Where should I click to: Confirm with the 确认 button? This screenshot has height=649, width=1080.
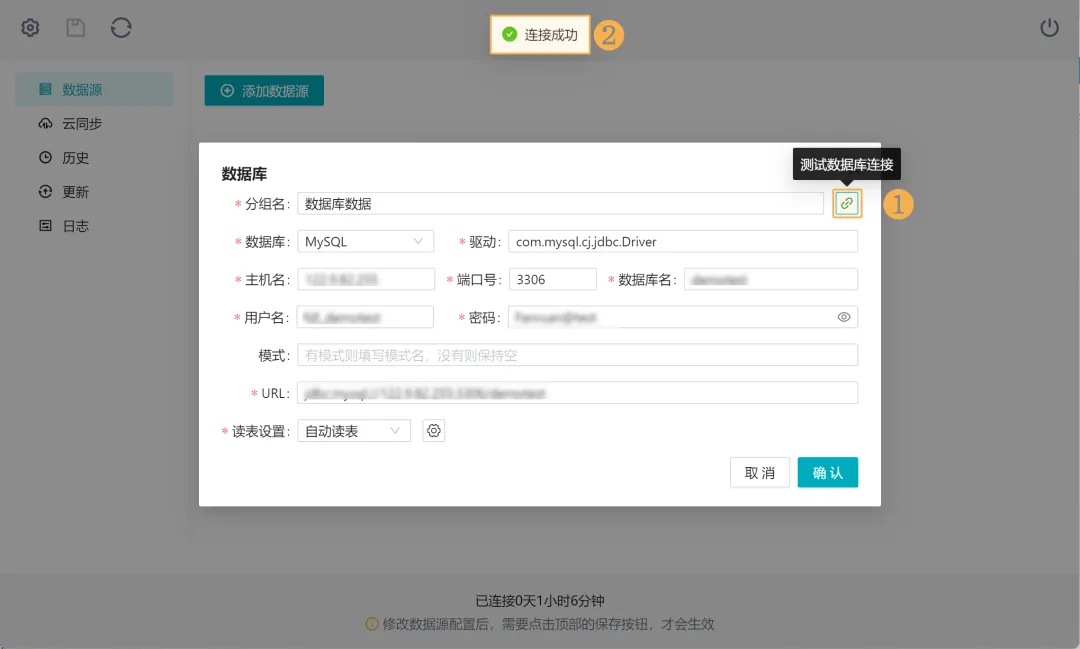tap(827, 472)
